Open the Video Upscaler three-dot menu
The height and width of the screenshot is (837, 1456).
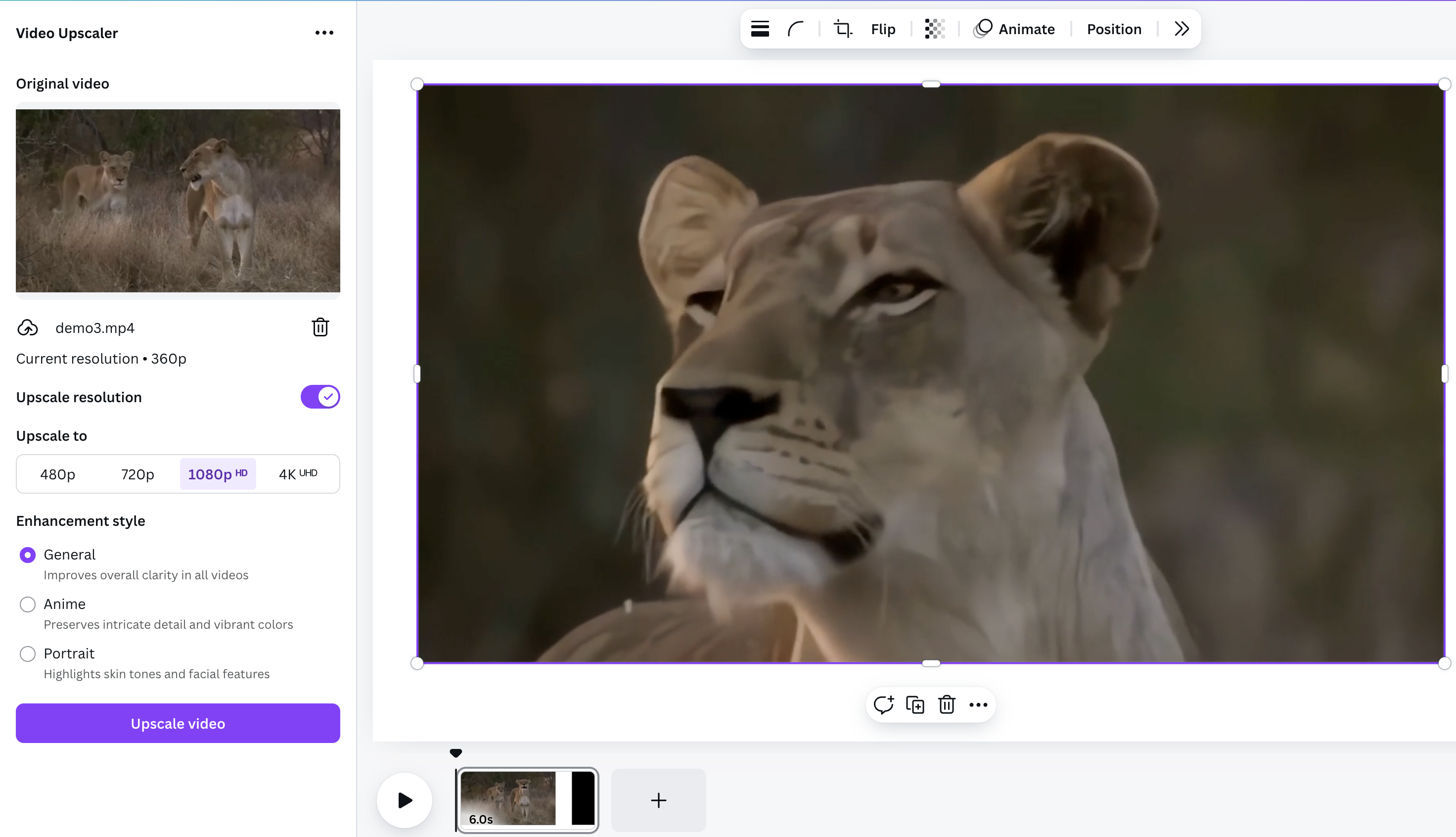click(x=324, y=33)
